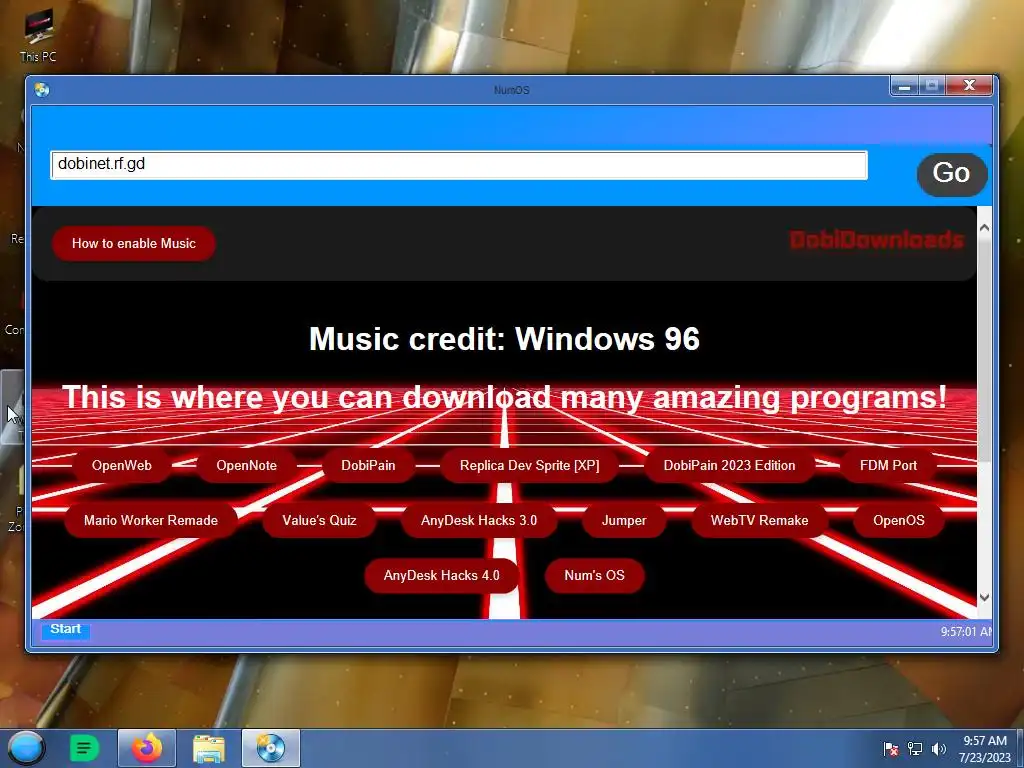
Task: Click the Num's OS button
Action: pyautogui.click(x=594, y=575)
